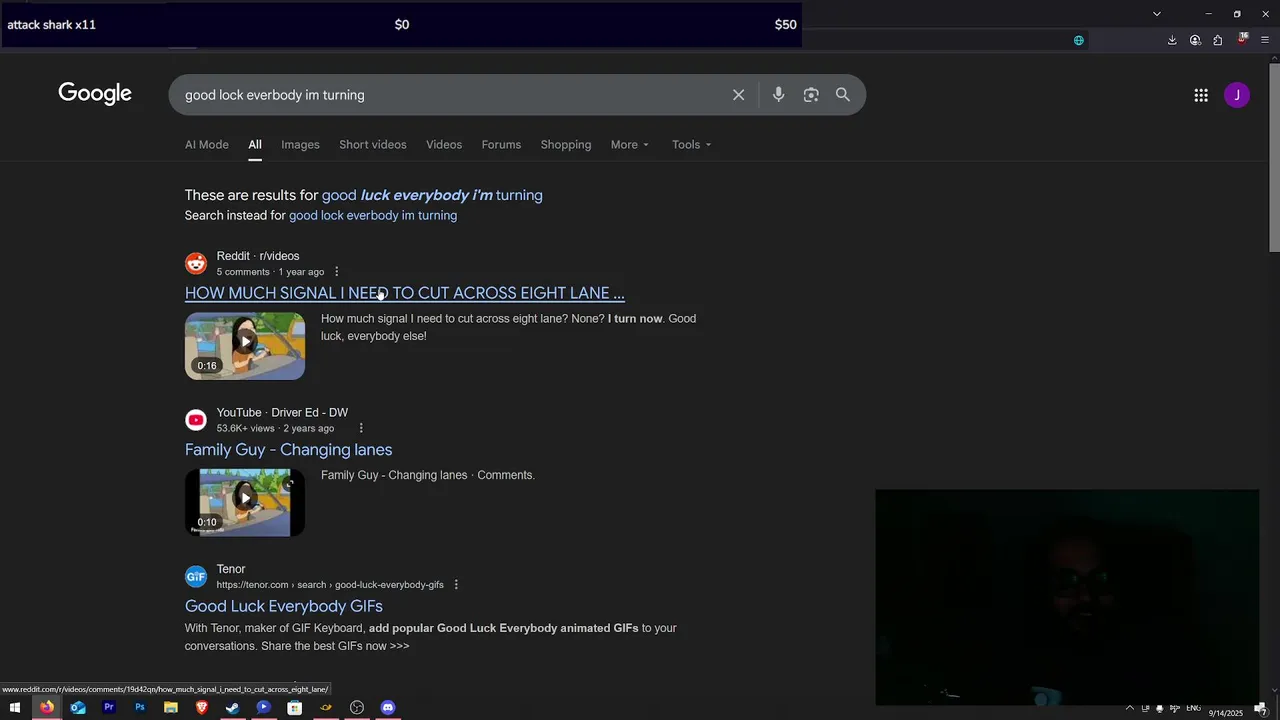Screen dimensions: 1280x720
Task: Open the Tenor result three-dot options
Action: pyautogui.click(x=456, y=585)
